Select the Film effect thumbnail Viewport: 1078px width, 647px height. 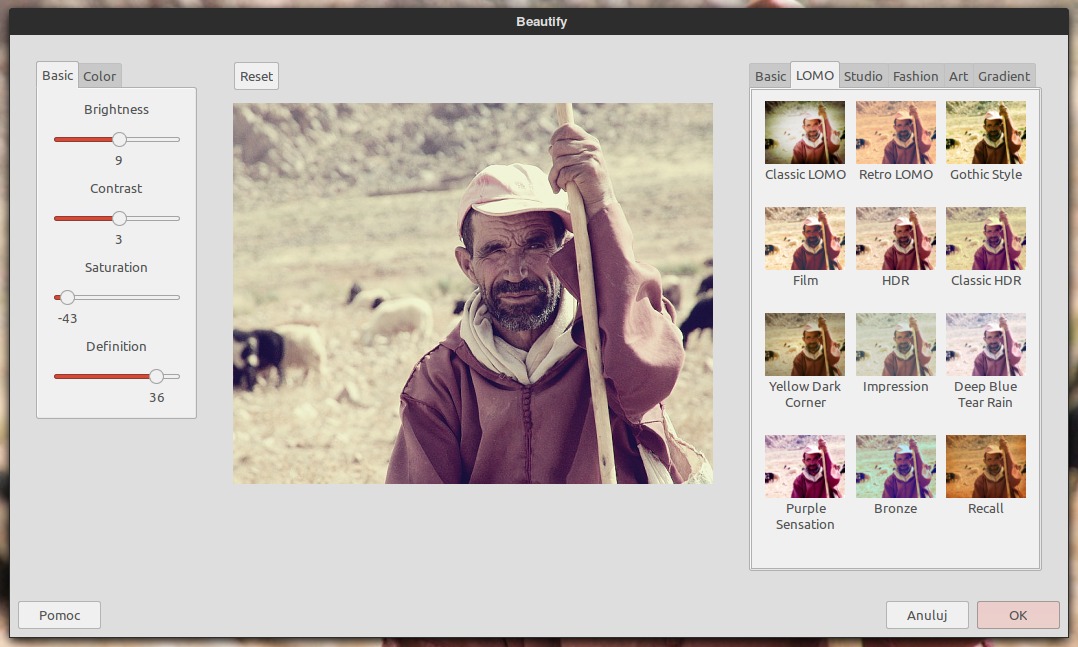[804, 238]
